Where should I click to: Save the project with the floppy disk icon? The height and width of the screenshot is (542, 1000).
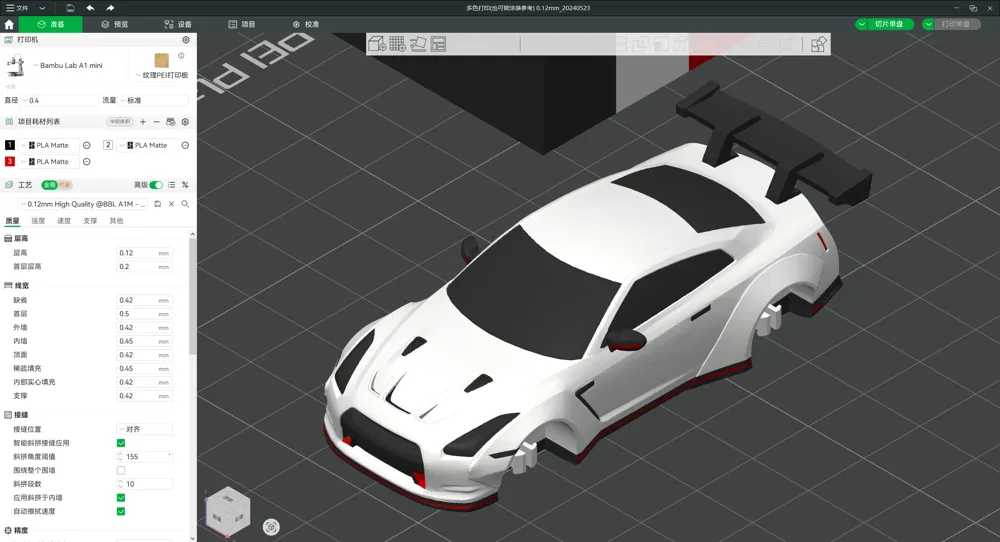point(70,8)
